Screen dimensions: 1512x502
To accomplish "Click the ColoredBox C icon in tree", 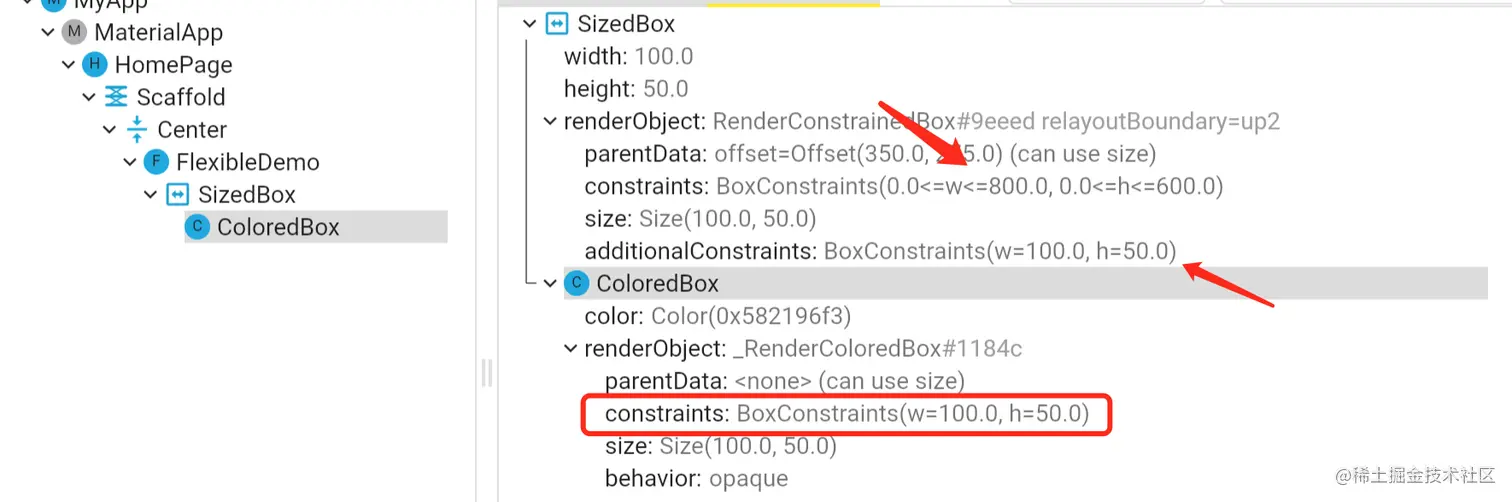I will [198, 227].
